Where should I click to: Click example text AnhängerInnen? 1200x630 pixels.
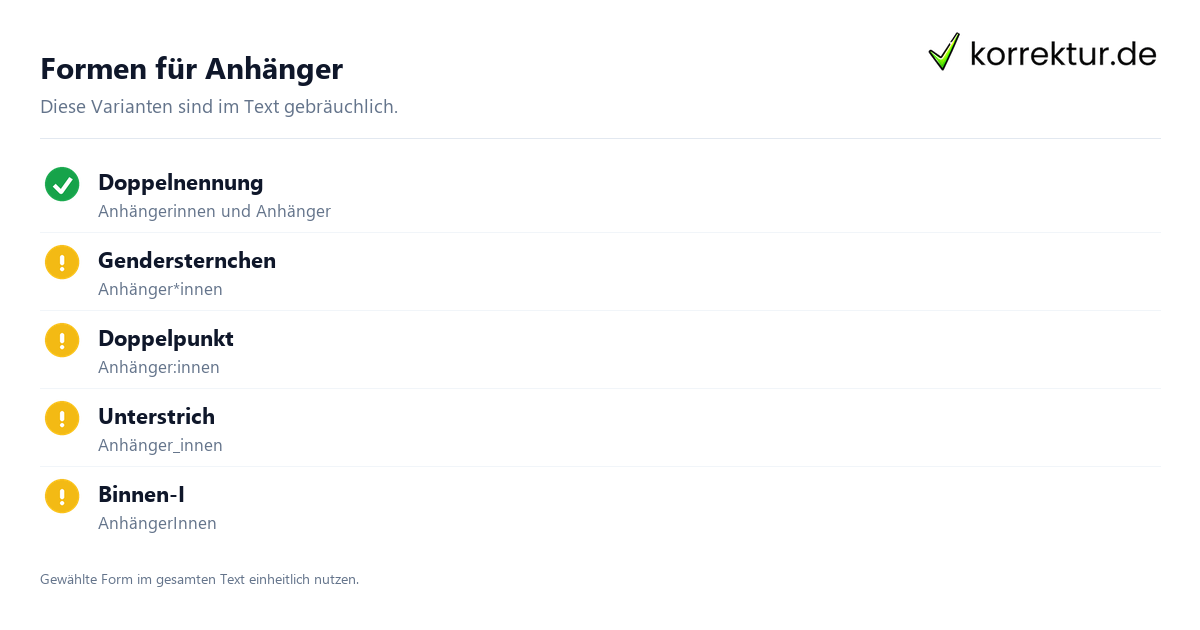pyautogui.click(x=157, y=524)
